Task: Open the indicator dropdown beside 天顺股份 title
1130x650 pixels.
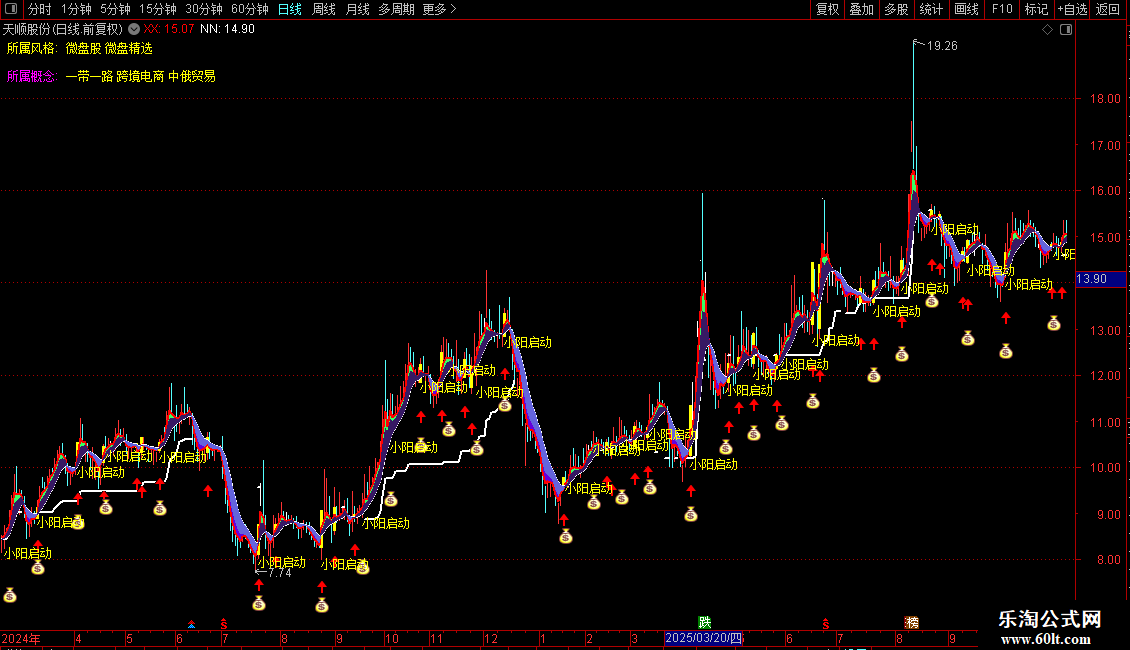Action: 134,30
